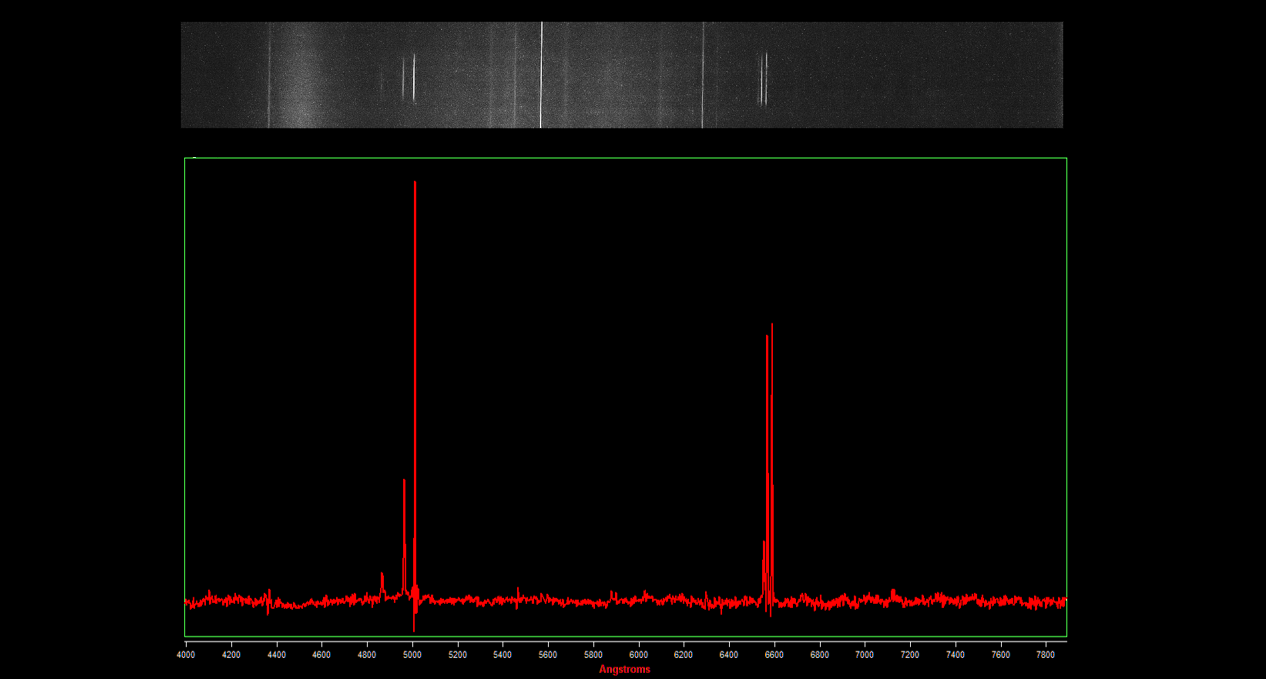The image size is (1266, 679).
Task: Click the 5000 wavelength tick label
Action: pos(412,655)
